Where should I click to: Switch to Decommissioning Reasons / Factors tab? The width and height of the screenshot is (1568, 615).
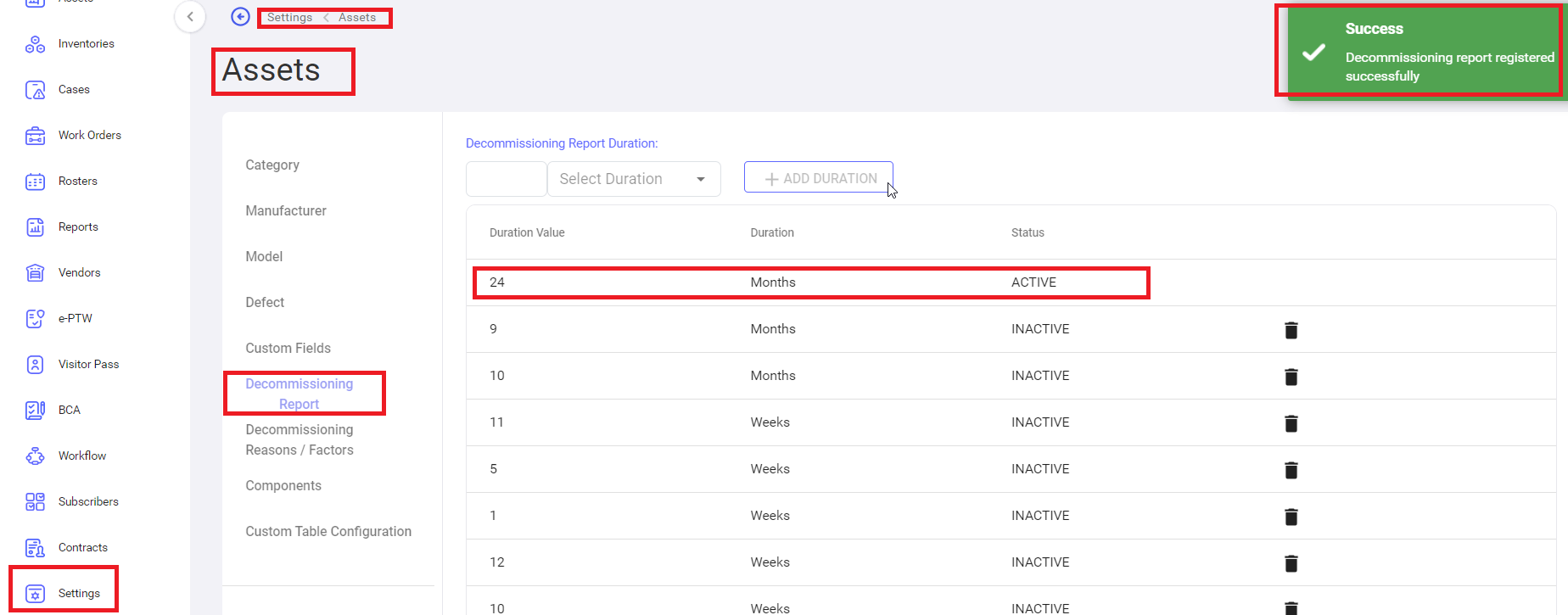coord(300,439)
